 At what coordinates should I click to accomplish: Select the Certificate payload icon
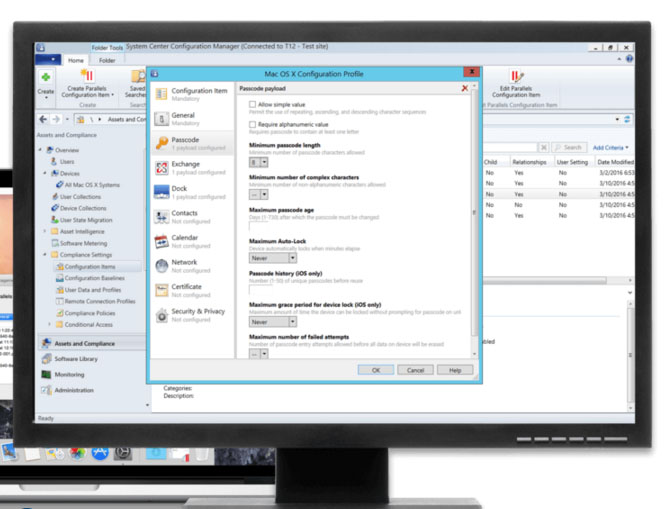162,290
